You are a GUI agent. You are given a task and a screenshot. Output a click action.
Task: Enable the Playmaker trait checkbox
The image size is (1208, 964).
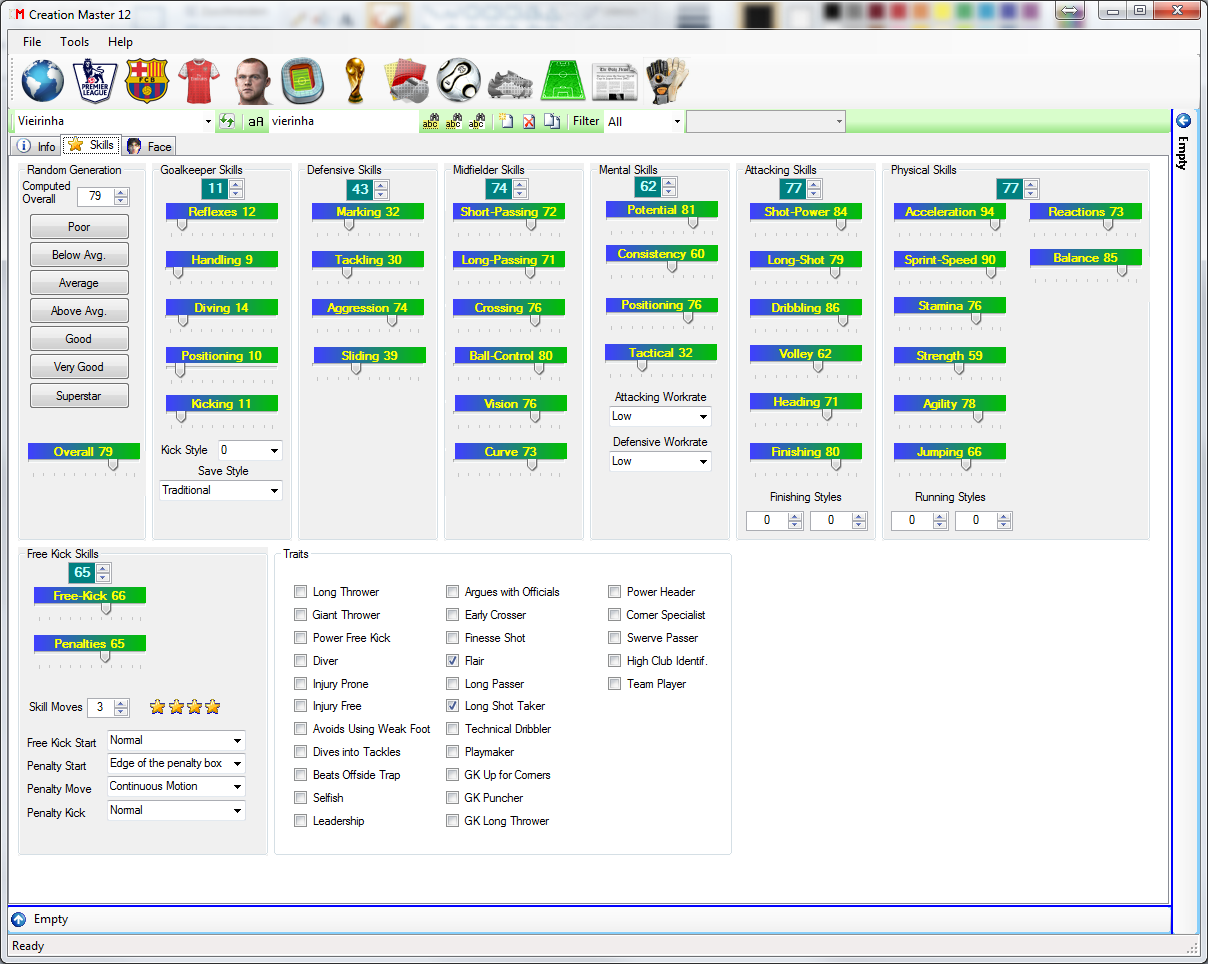pyautogui.click(x=453, y=752)
